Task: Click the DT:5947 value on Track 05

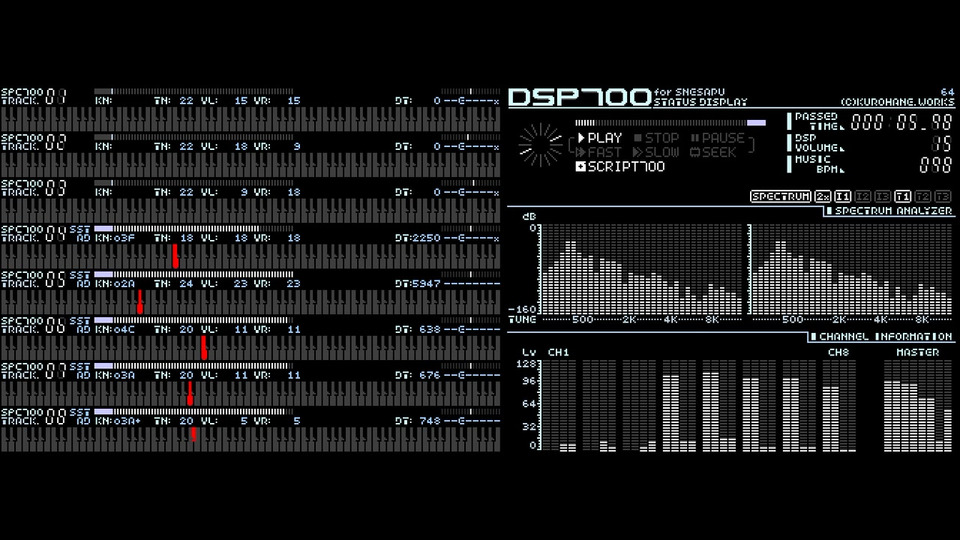Action: click(x=418, y=284)
